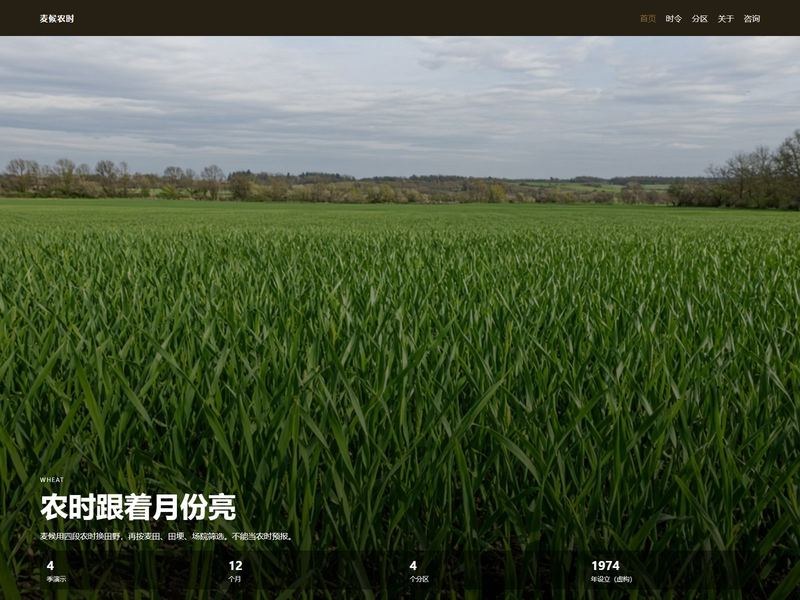Click the 麦候农时 site logo
The height and width of the screenshot is (600, 800).
(x=57, y=18)
